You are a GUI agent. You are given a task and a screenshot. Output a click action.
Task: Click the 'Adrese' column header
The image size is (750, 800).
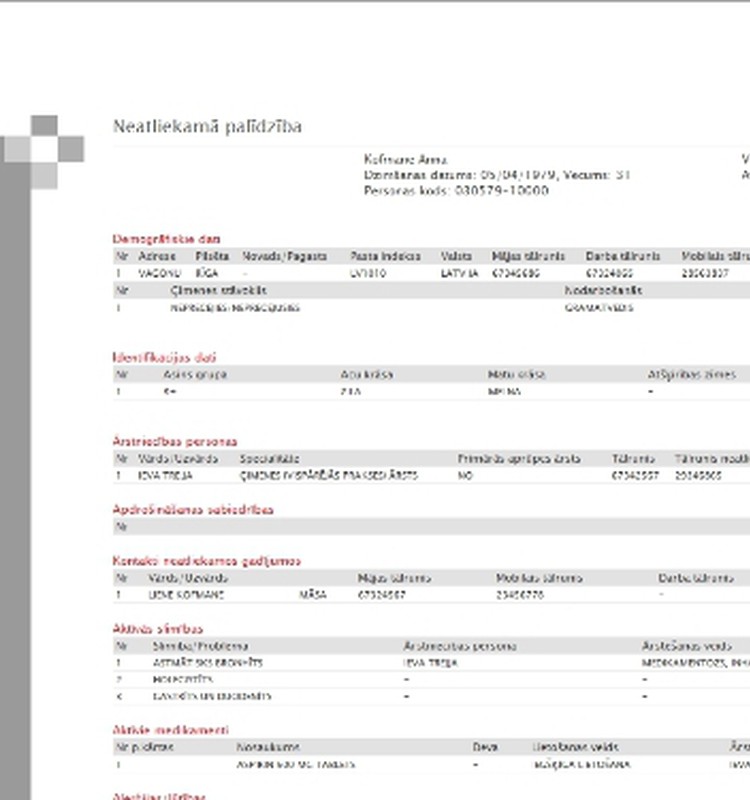157,256
